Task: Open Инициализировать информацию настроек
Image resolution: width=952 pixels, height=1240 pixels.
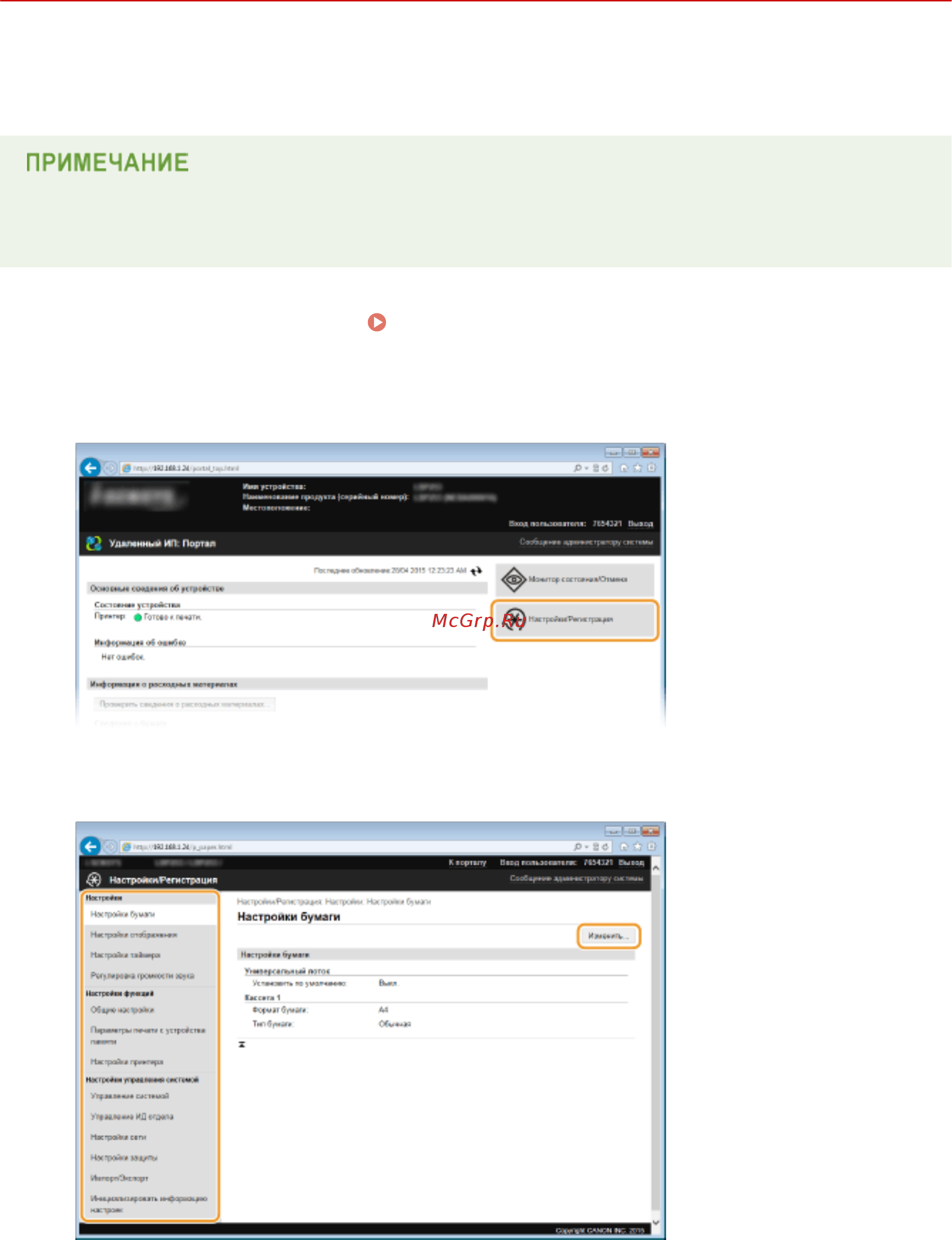Action: click(150, 1204)
